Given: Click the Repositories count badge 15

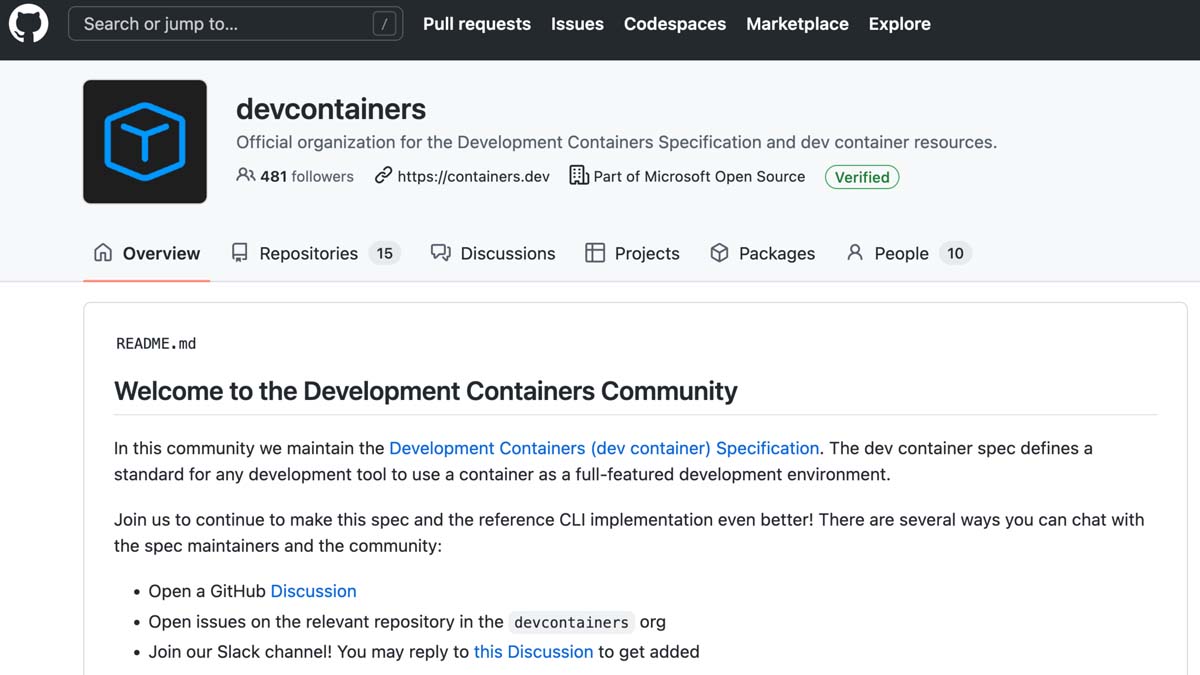Looking at the screenshot, I should [385, 253].
